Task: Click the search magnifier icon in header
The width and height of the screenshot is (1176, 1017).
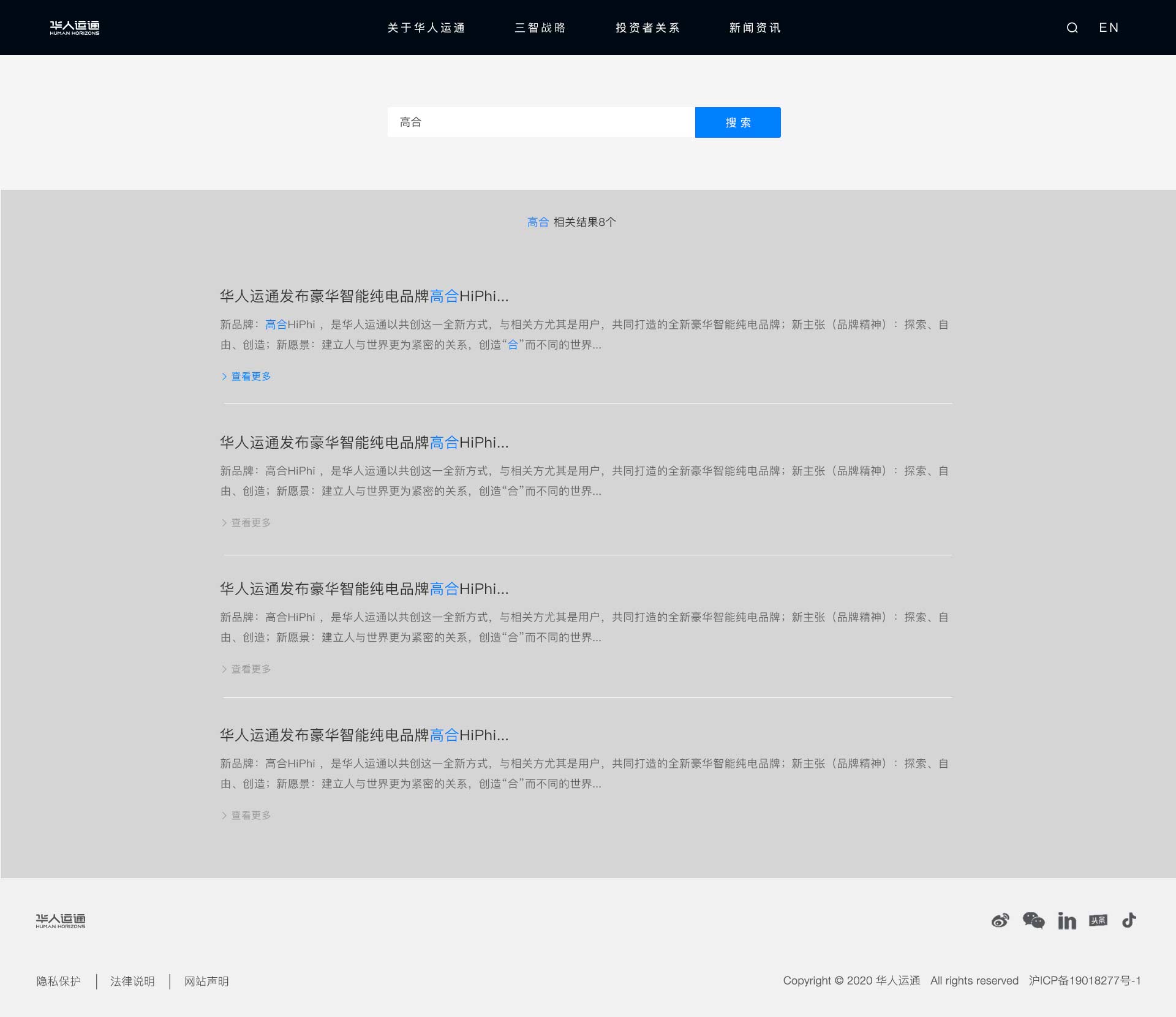Action: point(1072,28)
